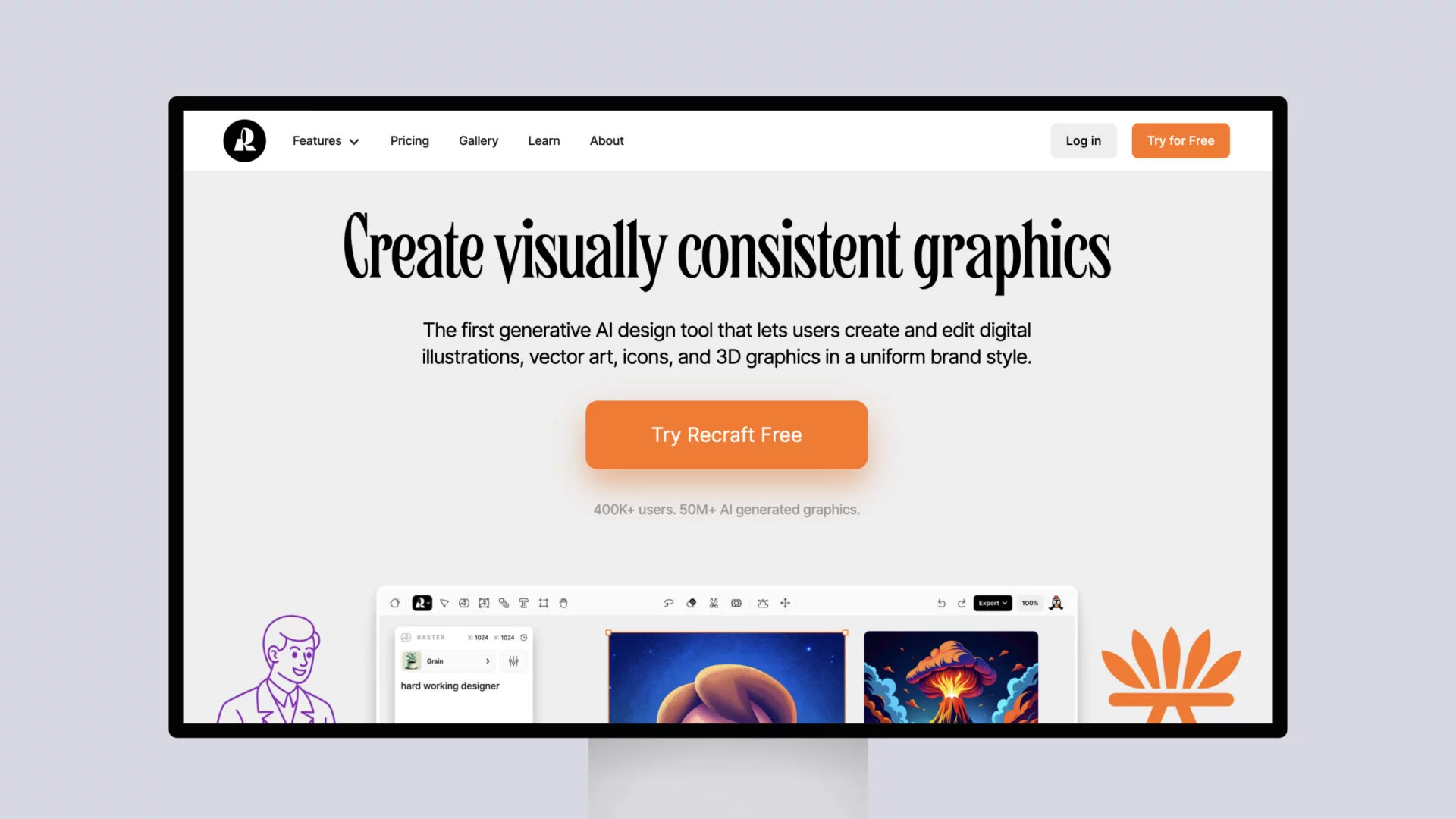The width and height of the screenshot is (1456, 819).
Task: Open the Gallery nav item
Action: point(478,140)
